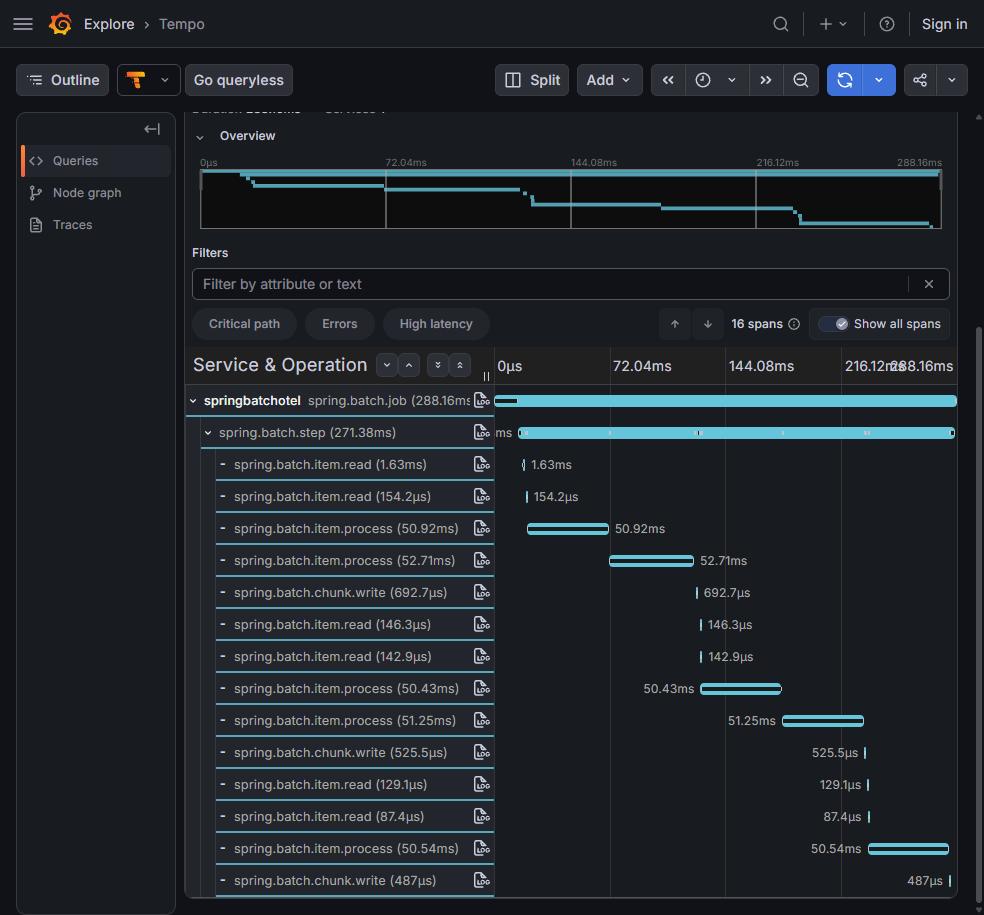Toggle the Errors filter
This screenshot has height=915, width=984.
(340, 324)
